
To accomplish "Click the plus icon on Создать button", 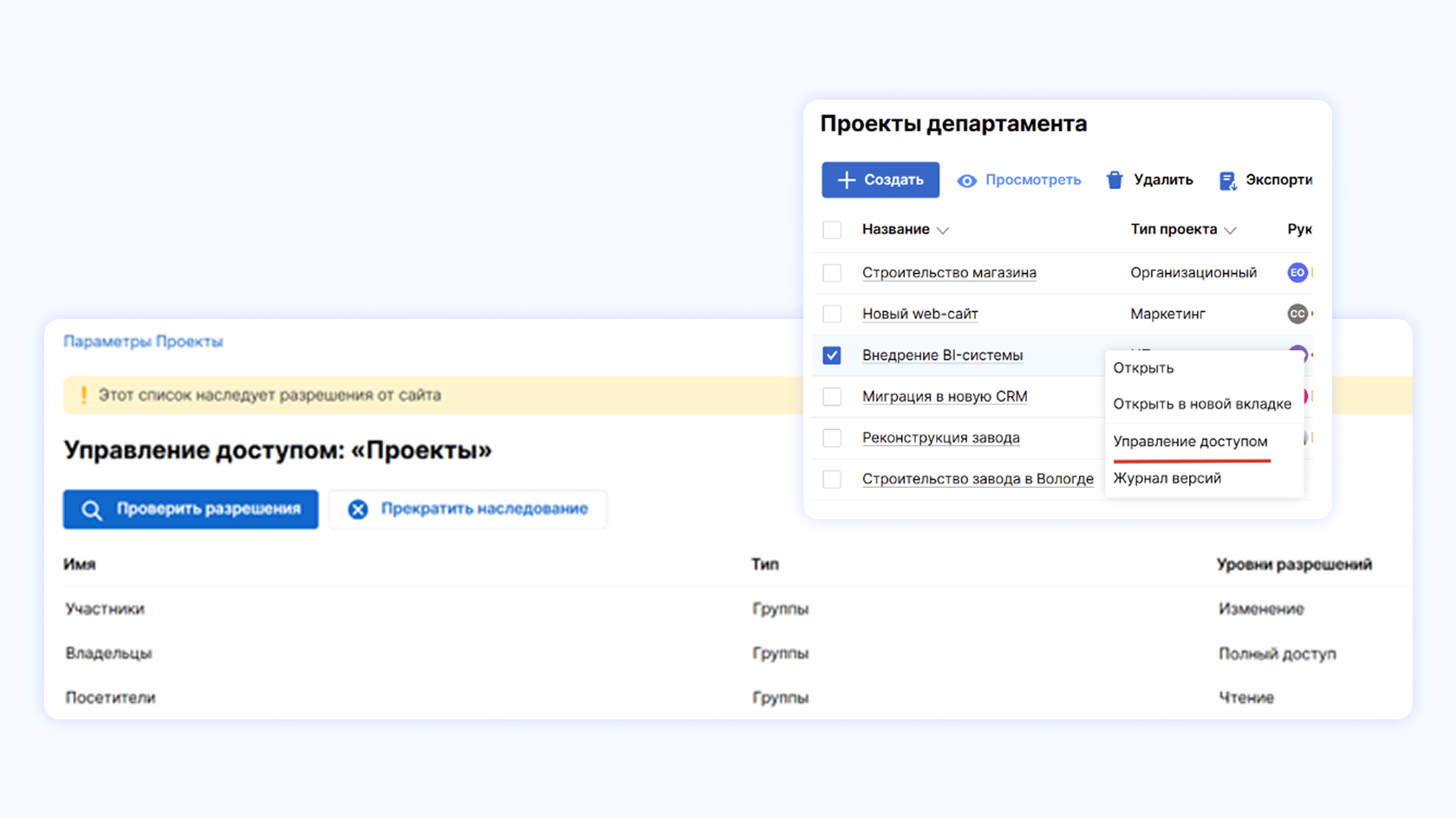I will [847, 180].
